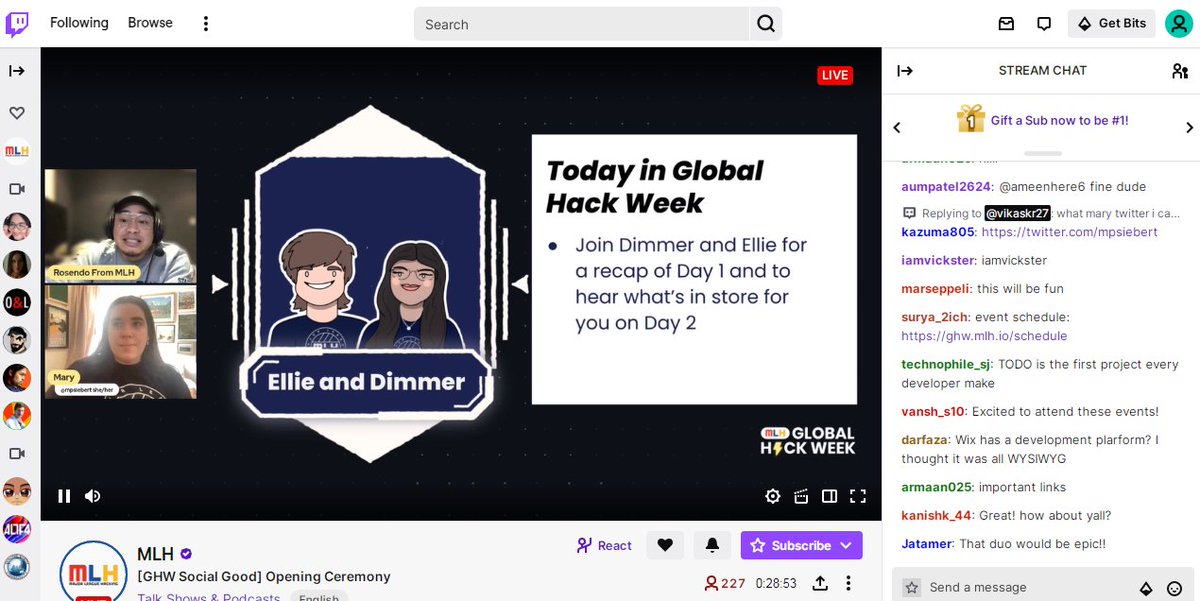Follow the channel with heart button
The height and width of the screenshot is (601, 1200).
[665, 545]
